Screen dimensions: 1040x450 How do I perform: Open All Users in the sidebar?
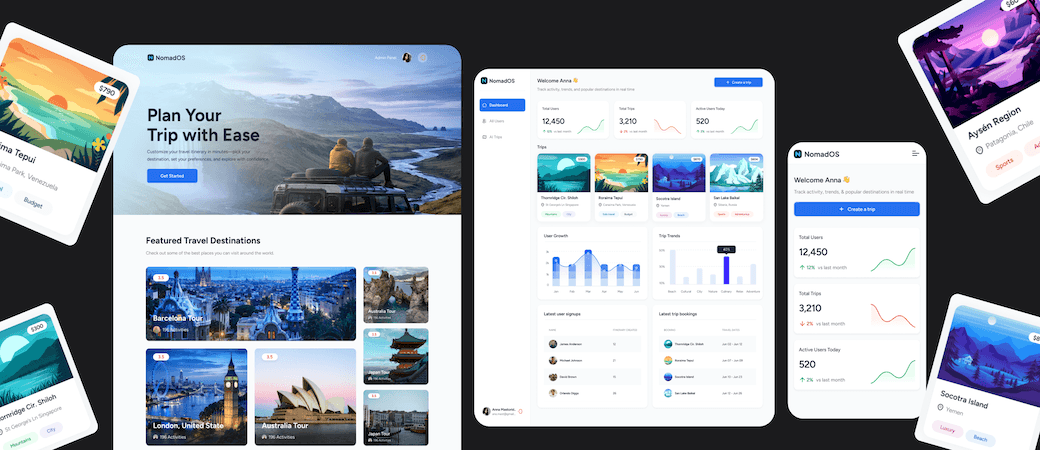tap(493, 121)
